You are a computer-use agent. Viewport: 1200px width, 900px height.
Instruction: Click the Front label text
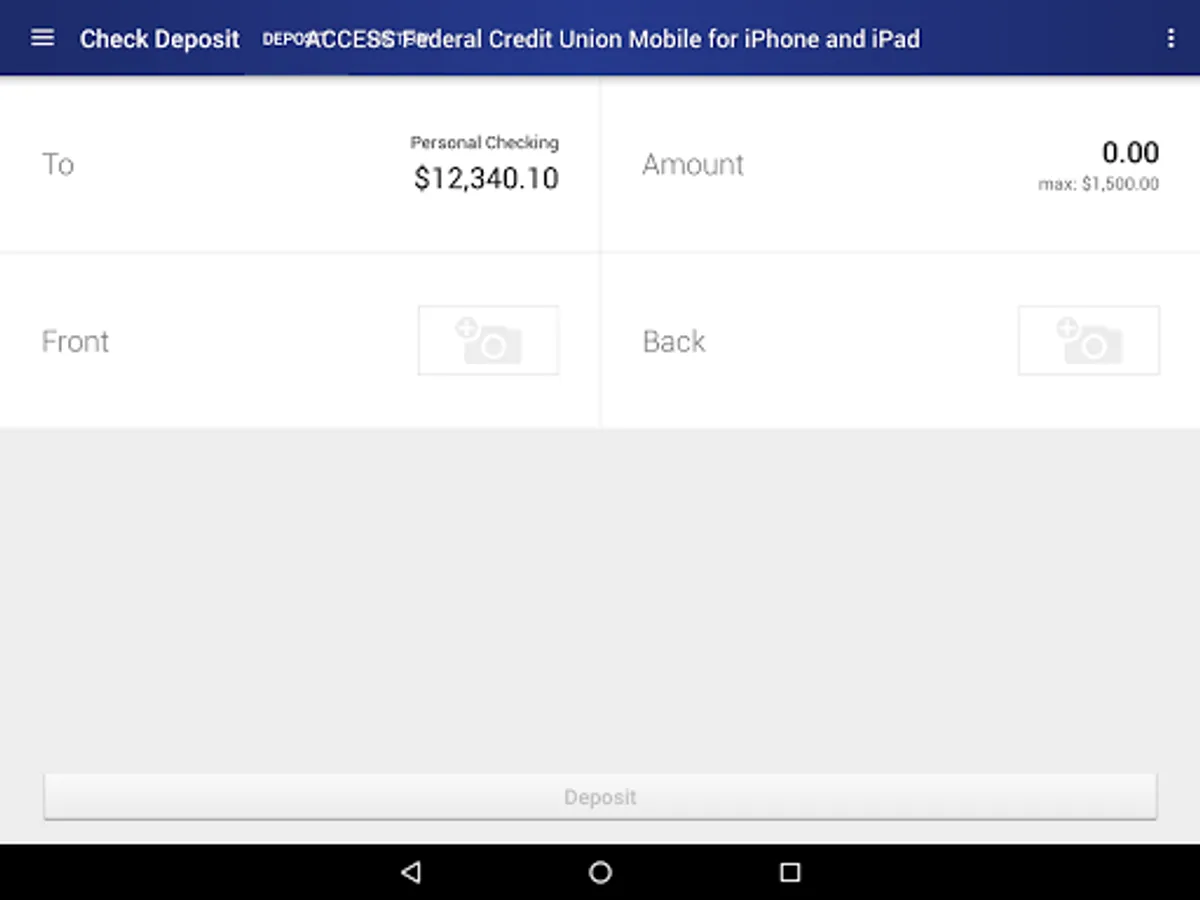point(75,341)
